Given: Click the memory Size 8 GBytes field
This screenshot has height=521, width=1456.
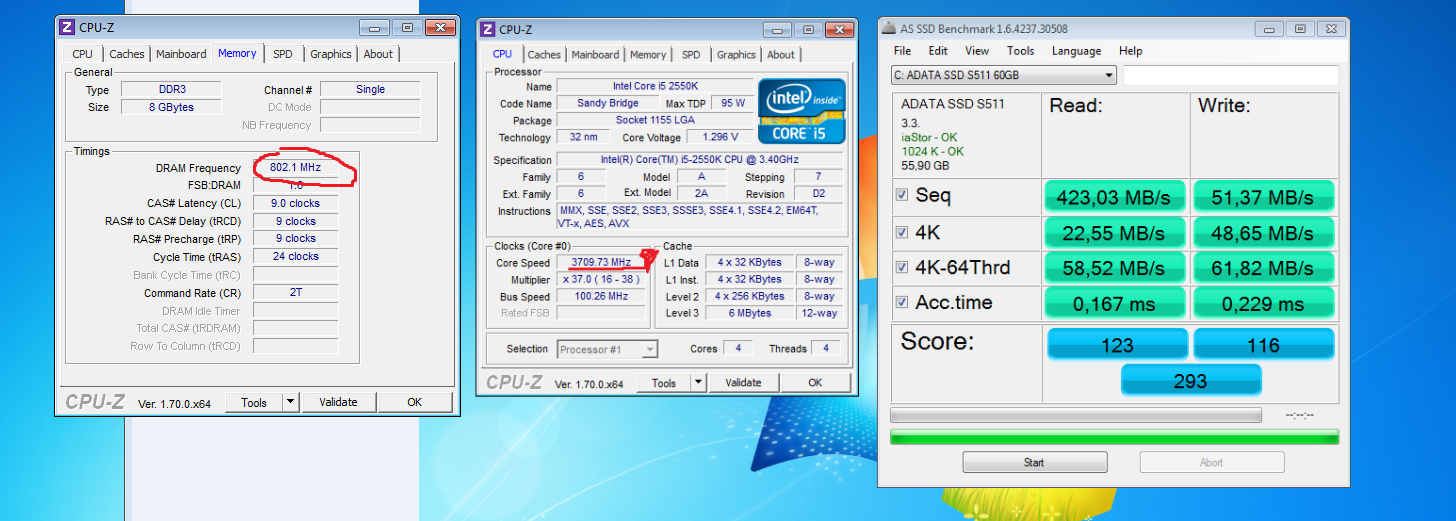Looking at the screenshot, I should (x=170, y=107).
